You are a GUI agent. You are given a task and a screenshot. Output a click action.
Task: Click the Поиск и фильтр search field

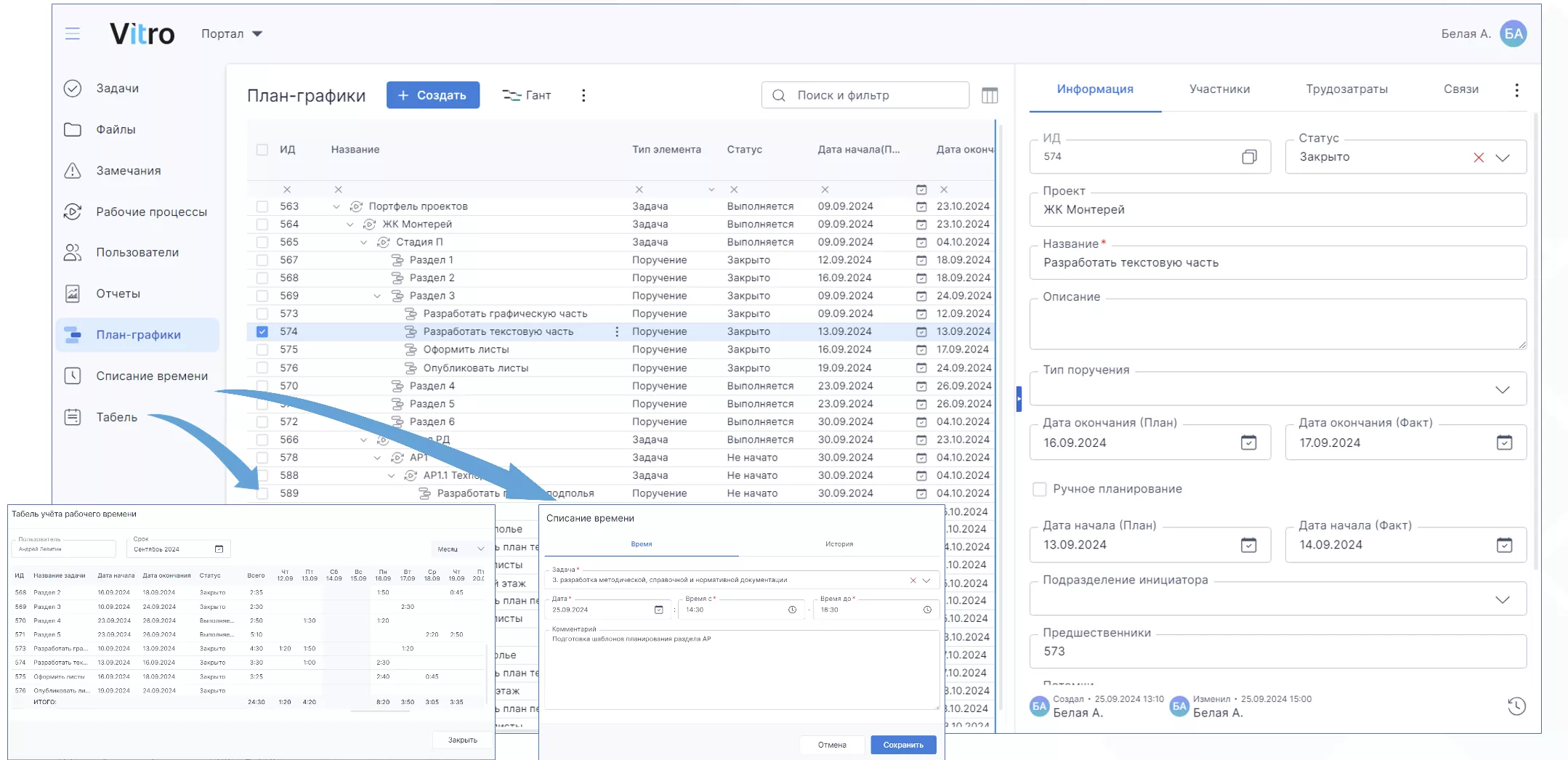tap(865, 94)
